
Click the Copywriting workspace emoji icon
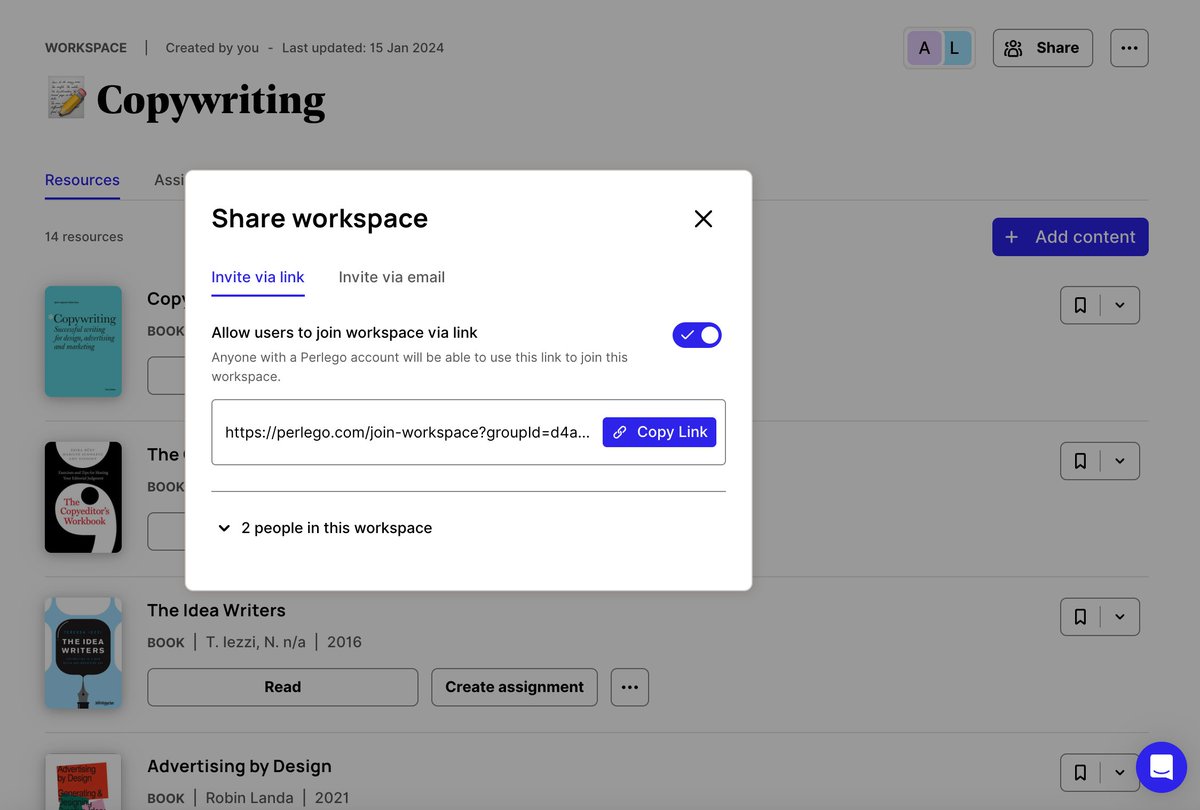tap(66, 99)
